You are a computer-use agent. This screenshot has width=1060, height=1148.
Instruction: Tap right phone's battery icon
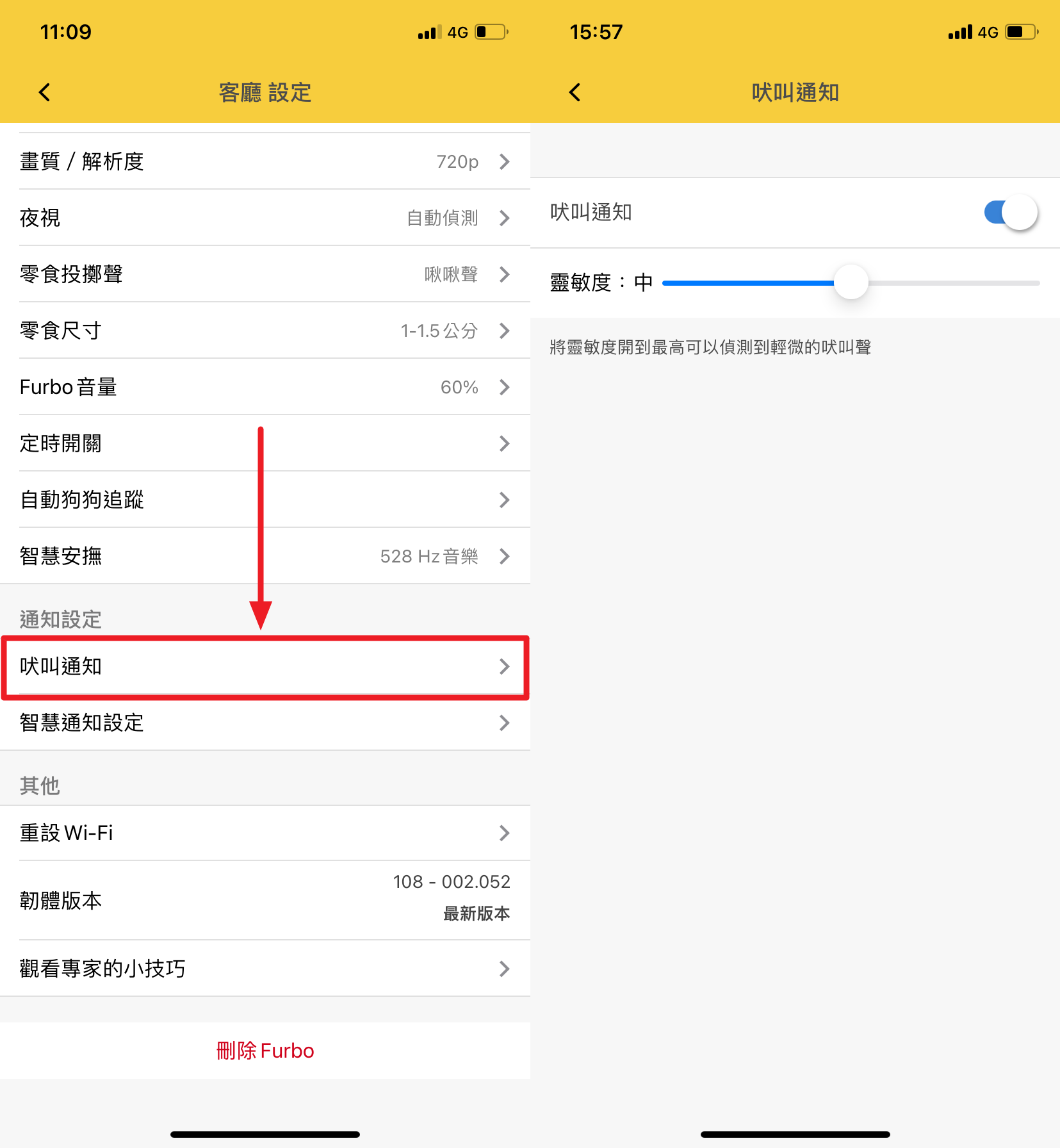coord(1022,32)
